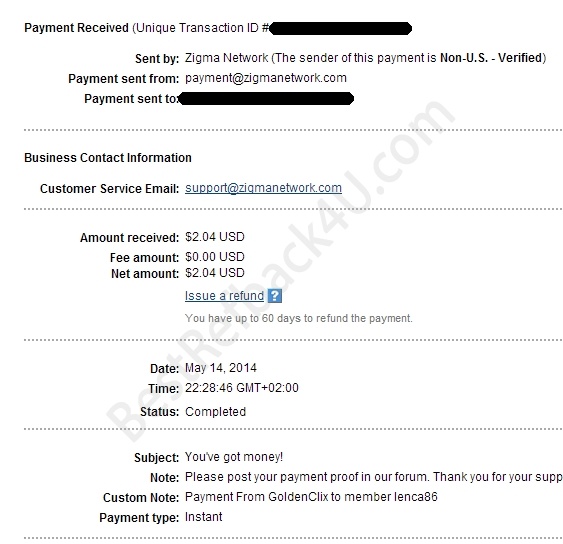This screenshot has width=563, height=544.
Task: Select the date May 14, 2014
Action: (221, 368)
